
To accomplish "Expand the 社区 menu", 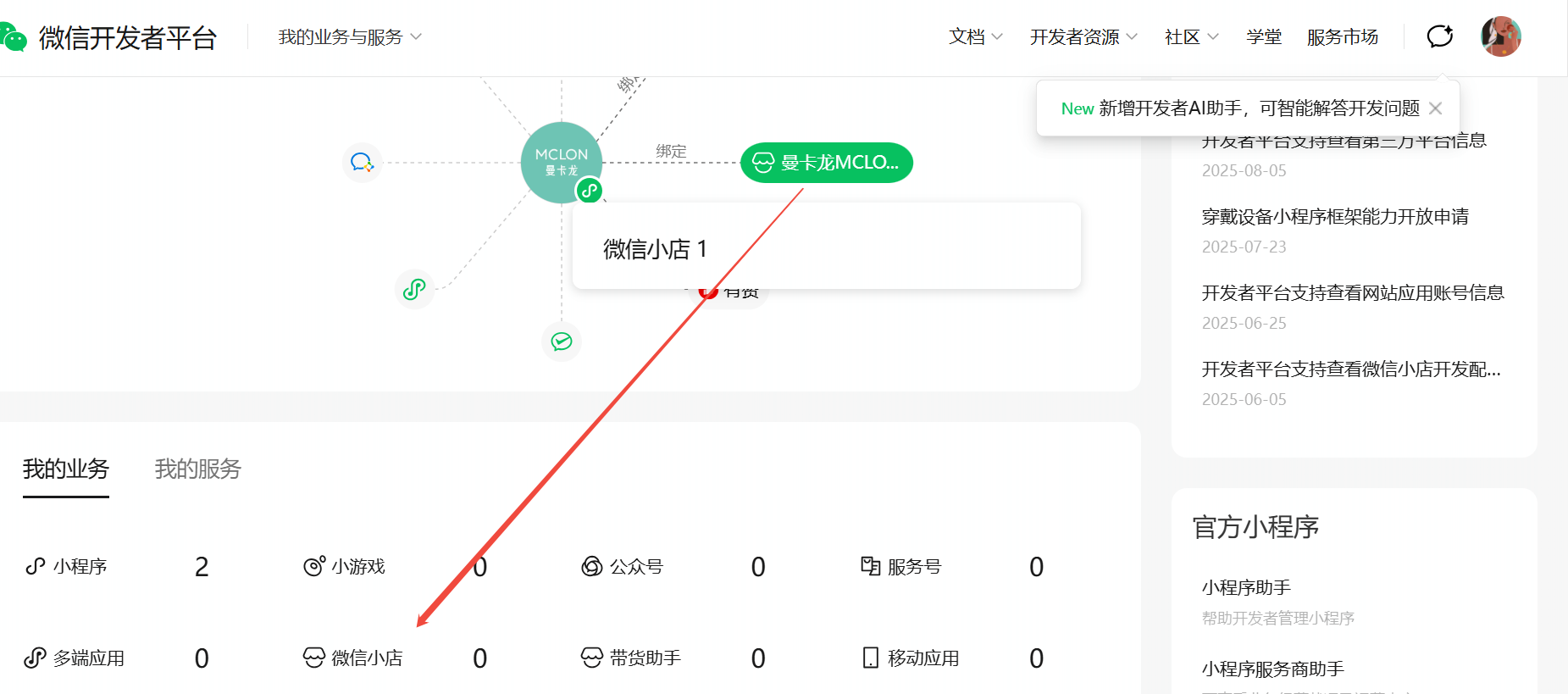I will pos(1192,37).
